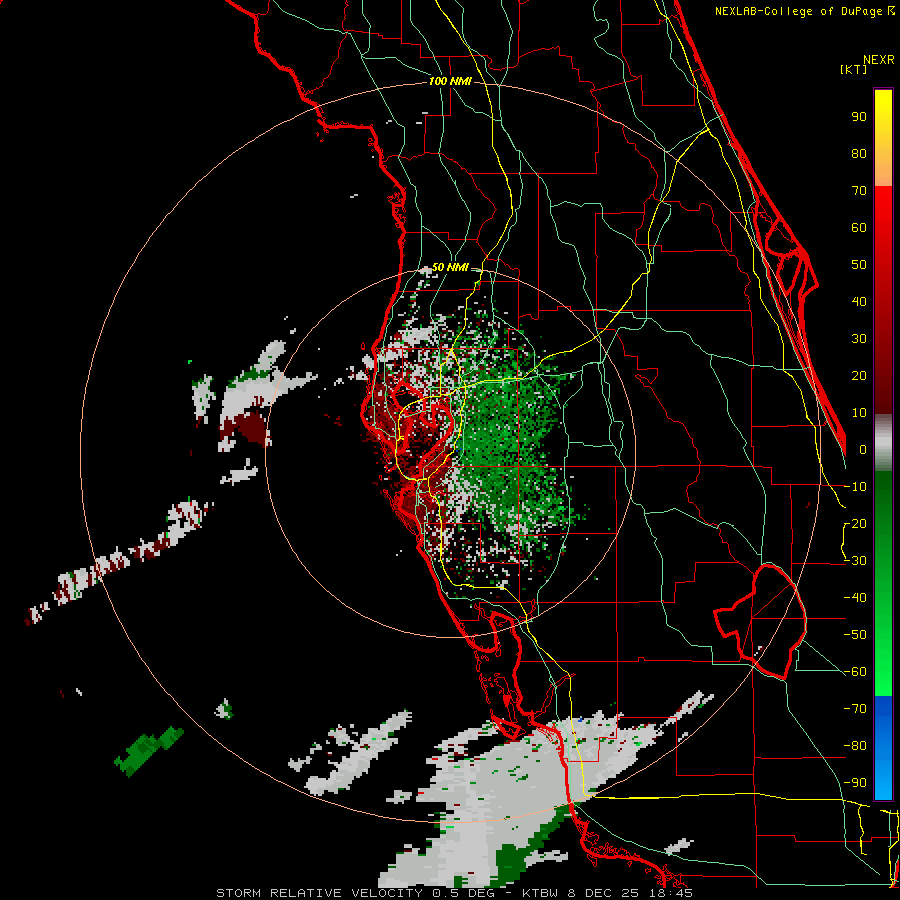Click the -10 value on the scale
The height and width of the screenshot is (900, 900).
(855, 487)
